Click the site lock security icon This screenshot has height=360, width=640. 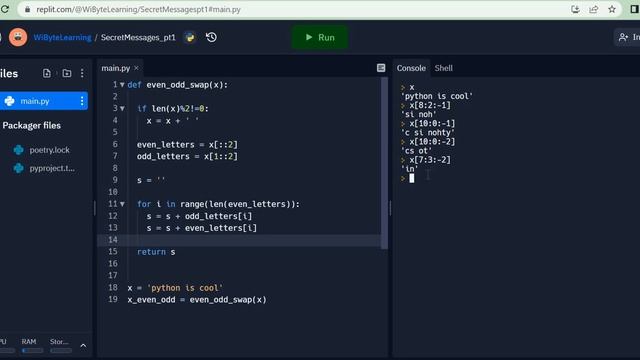click(x=27, y=9)
